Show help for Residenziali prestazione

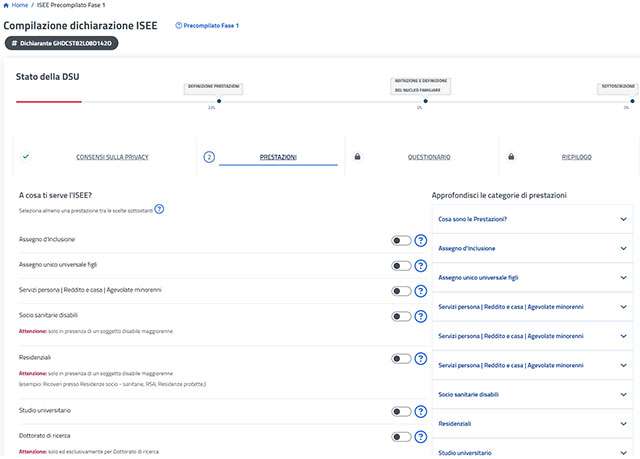click(x=421, y=358)
